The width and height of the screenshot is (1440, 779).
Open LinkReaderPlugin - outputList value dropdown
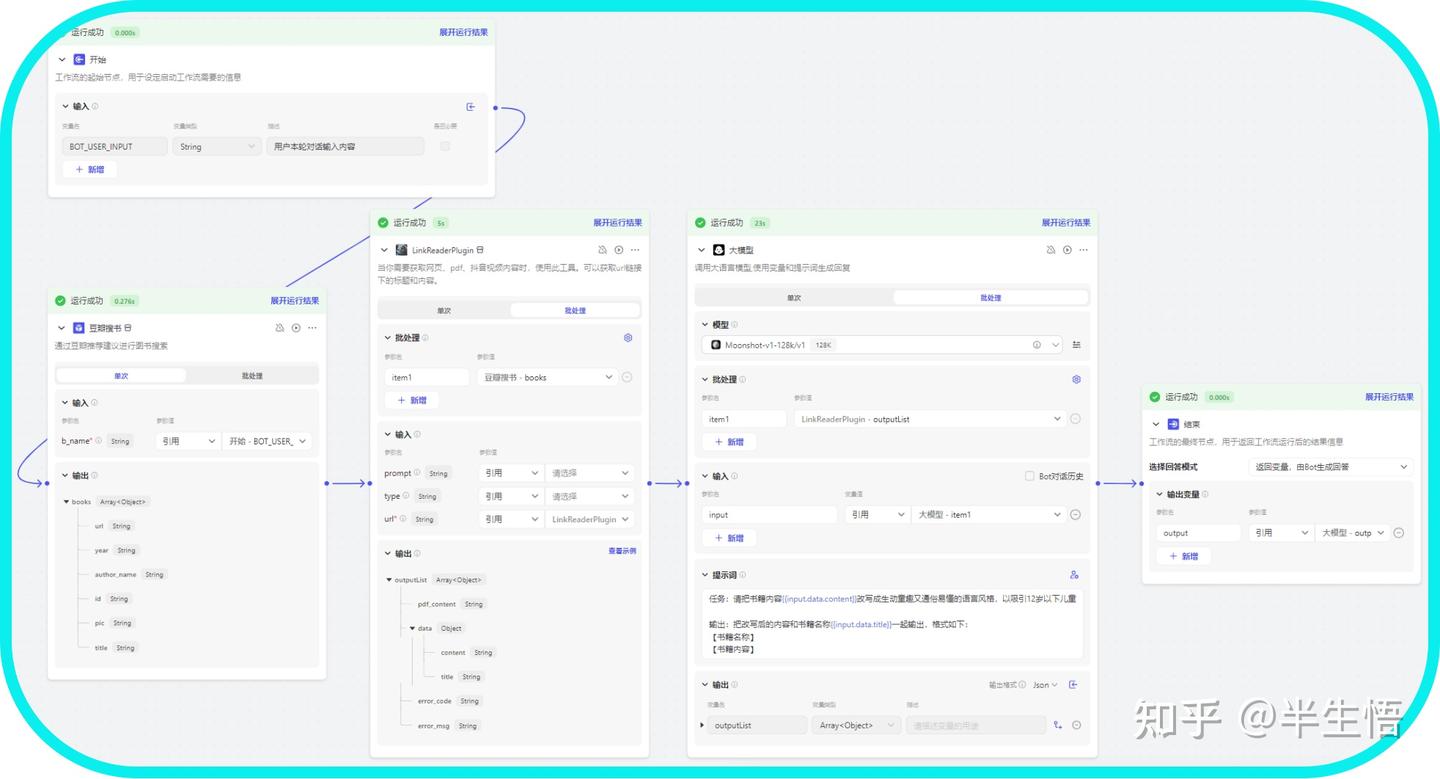930,419
